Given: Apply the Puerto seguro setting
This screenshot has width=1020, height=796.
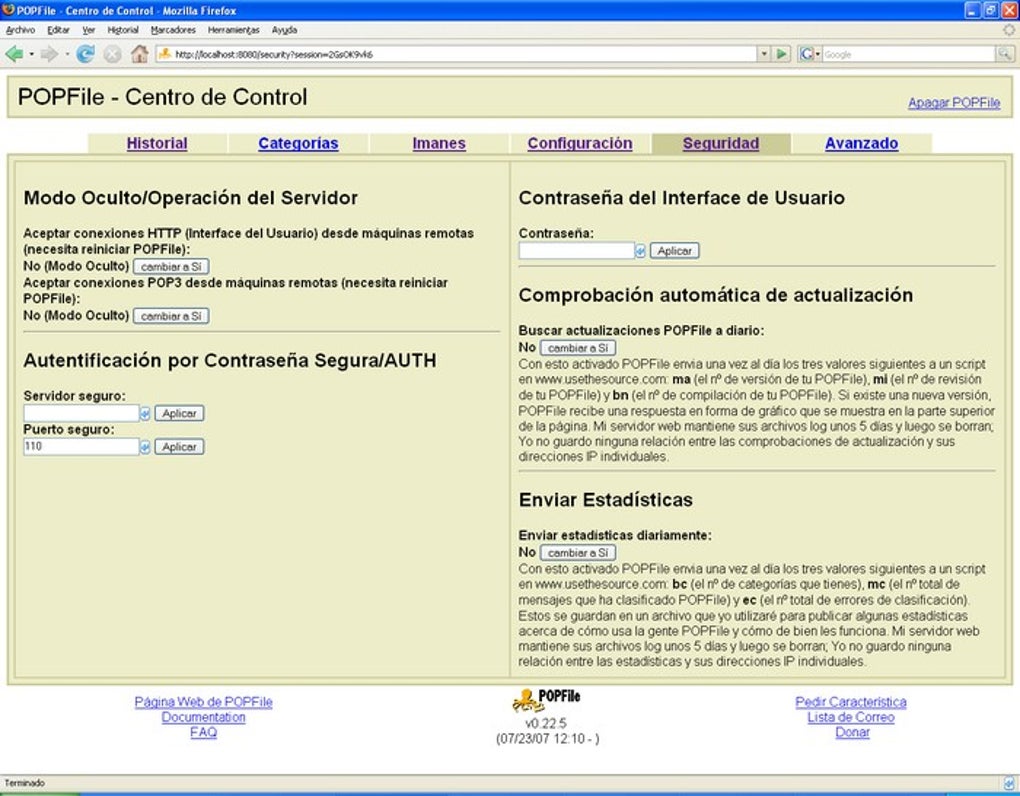Looking at the screenshot, I should pyautogui.click(x=178, y=447).
